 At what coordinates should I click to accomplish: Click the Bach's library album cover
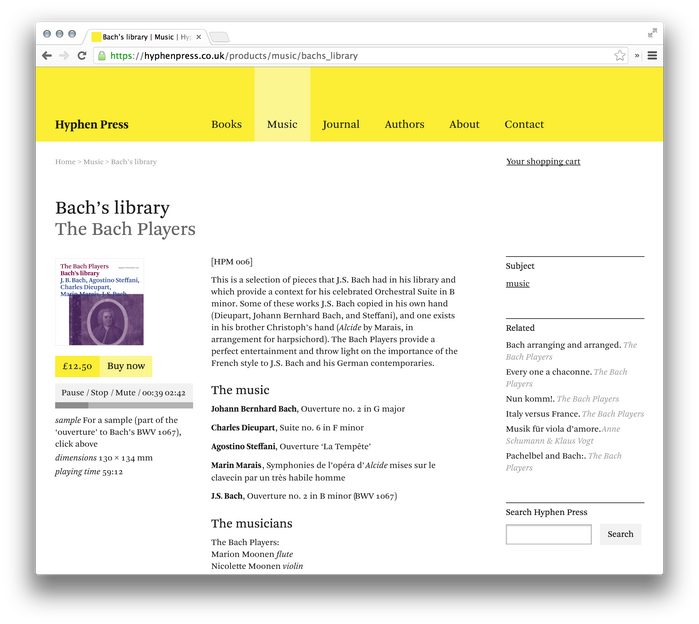(99, 302)
